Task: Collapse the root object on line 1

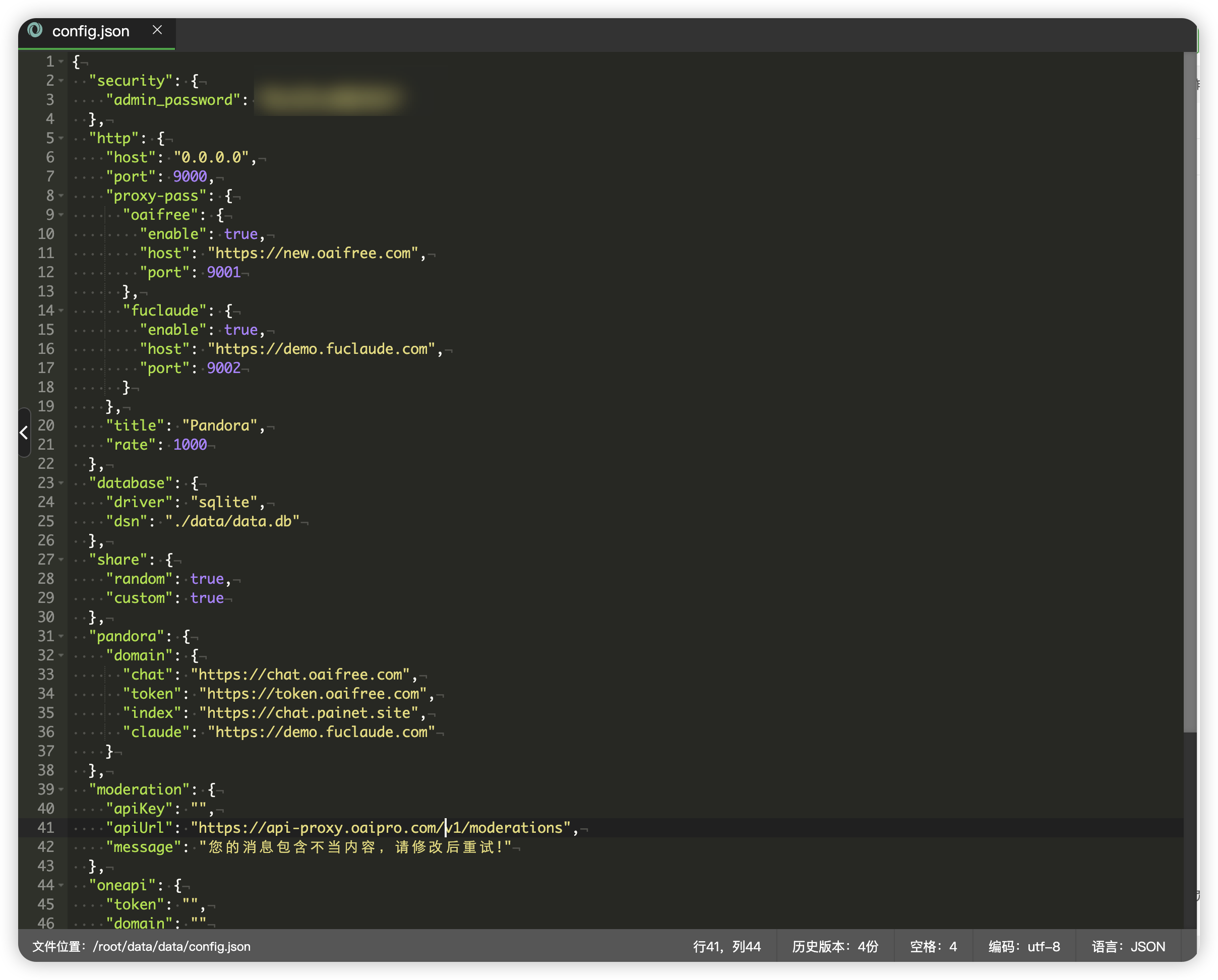Action: pos(61,62)
